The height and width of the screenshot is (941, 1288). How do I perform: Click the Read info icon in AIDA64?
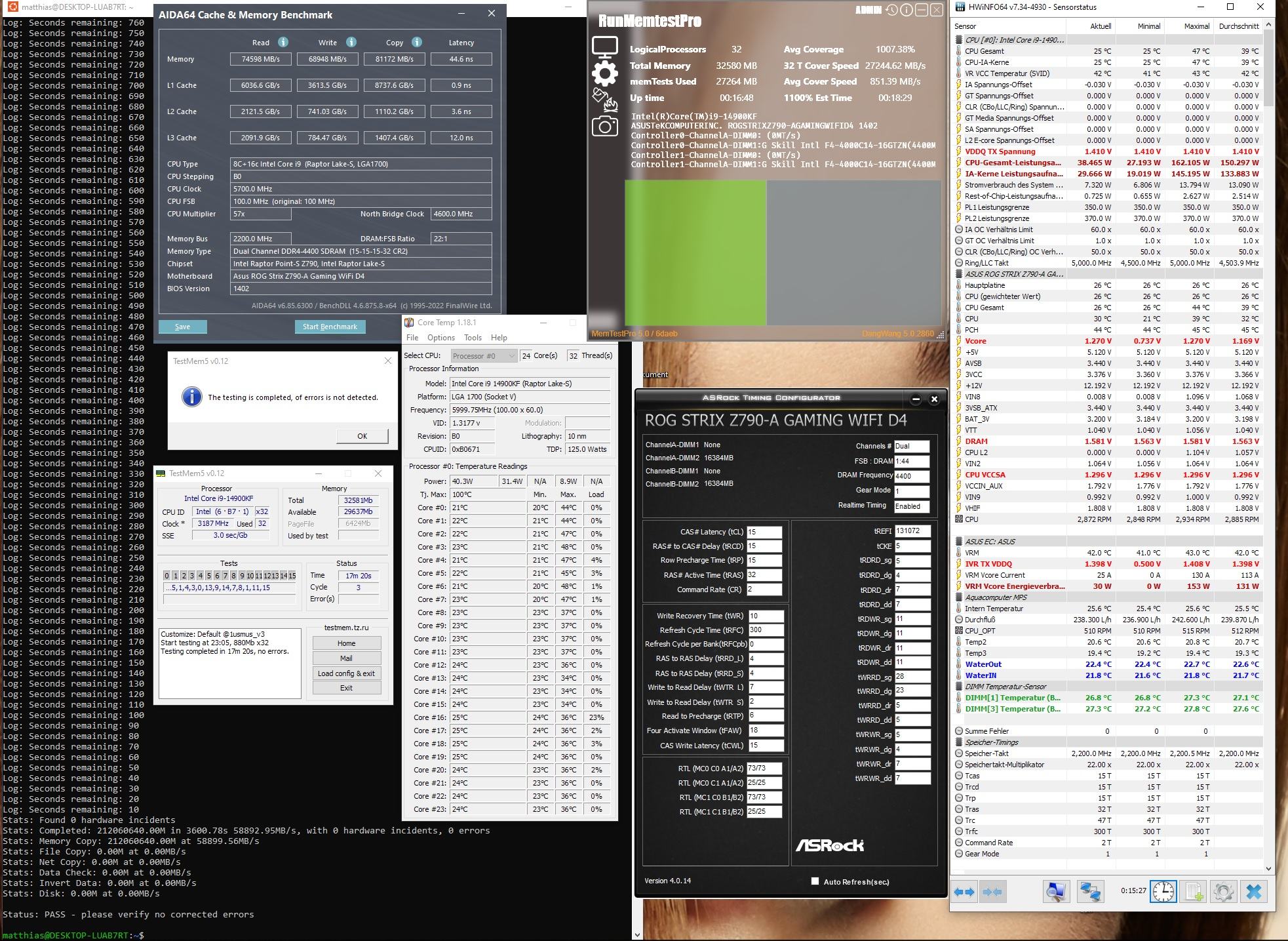283,42
